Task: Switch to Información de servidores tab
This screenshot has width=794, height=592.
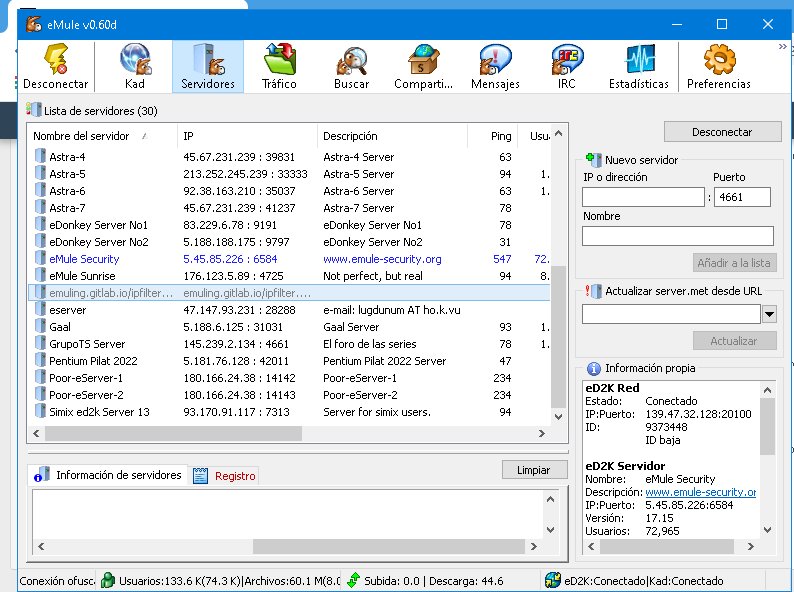Action: coord(107,475)
